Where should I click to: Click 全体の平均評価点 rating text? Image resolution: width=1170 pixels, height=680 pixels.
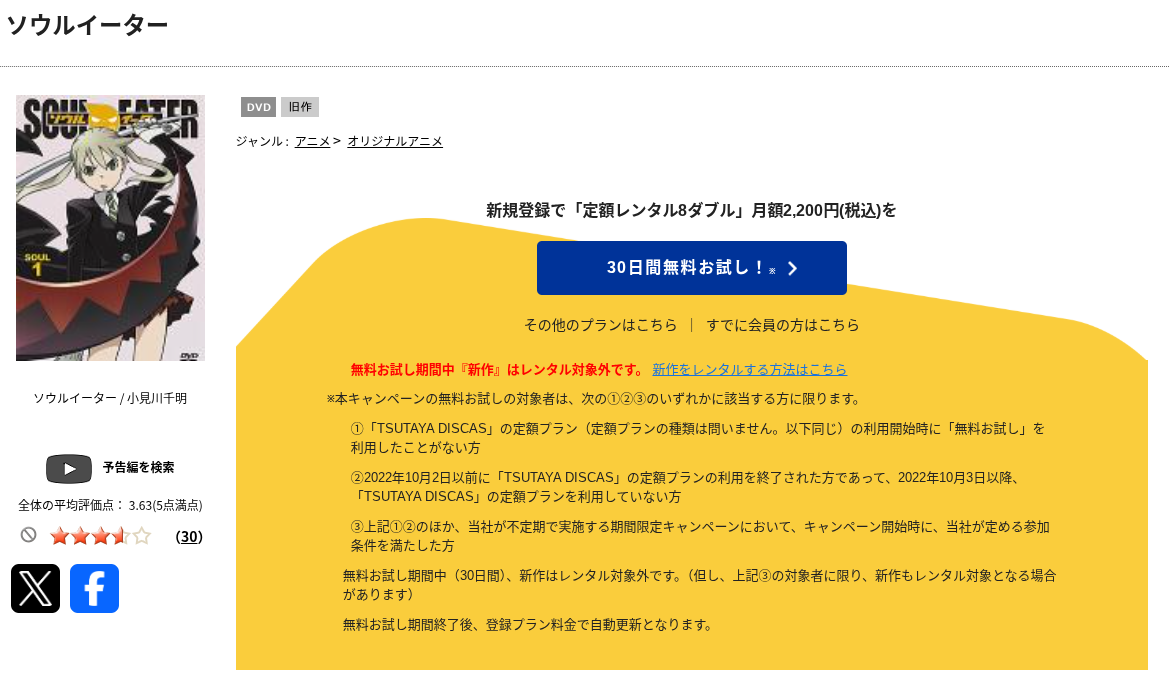click(110, 505)
